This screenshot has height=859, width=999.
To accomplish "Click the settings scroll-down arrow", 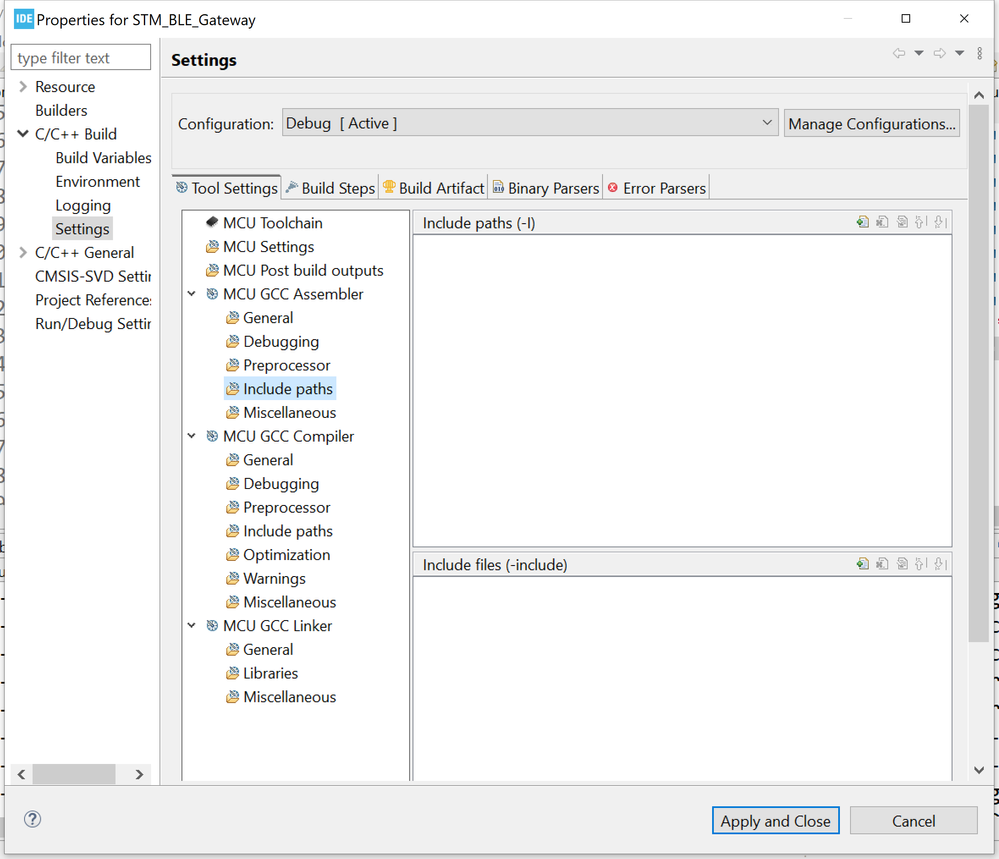I will pyautogui.click(x=979, y=770).
